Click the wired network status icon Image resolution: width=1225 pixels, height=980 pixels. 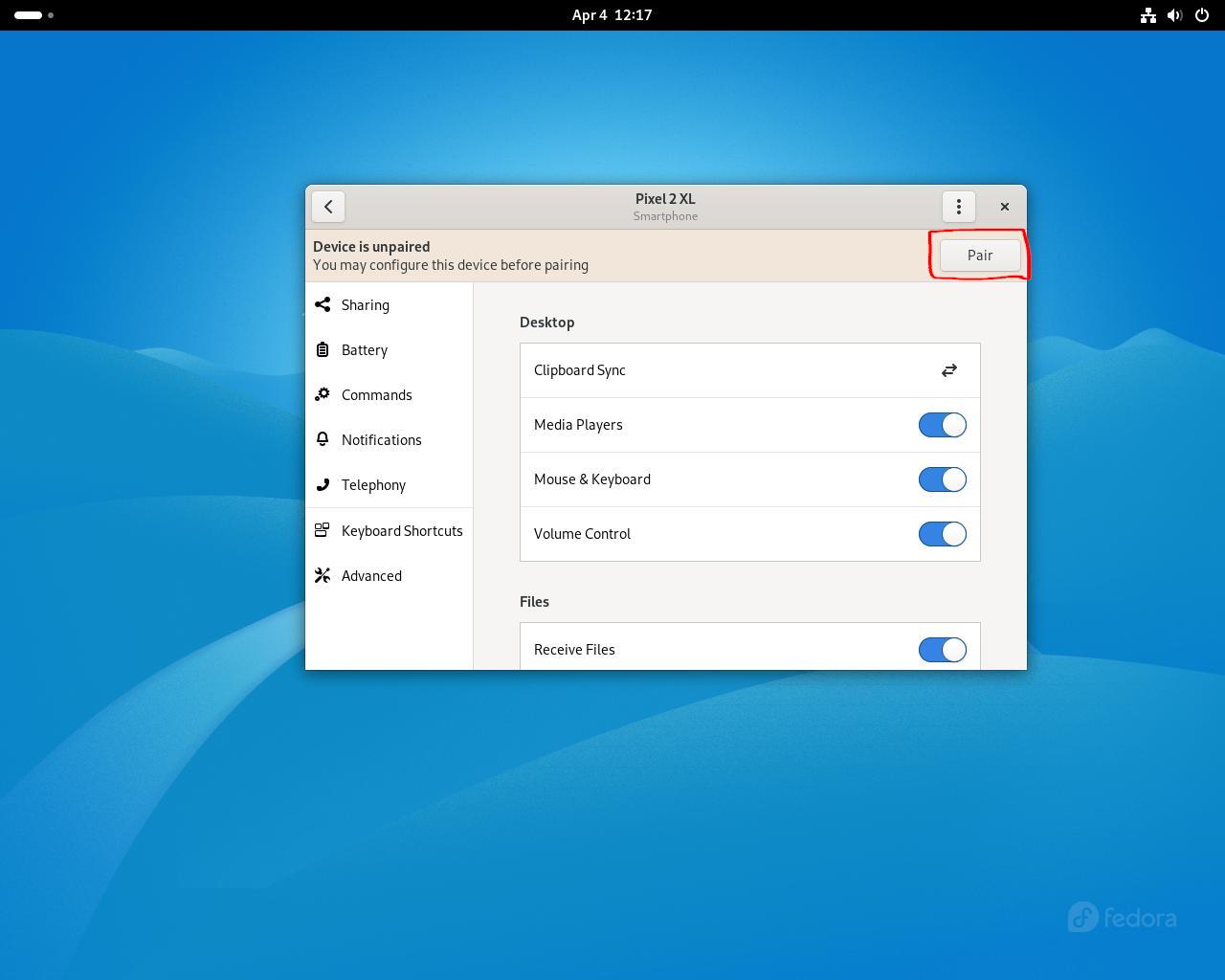point(1147,15)
